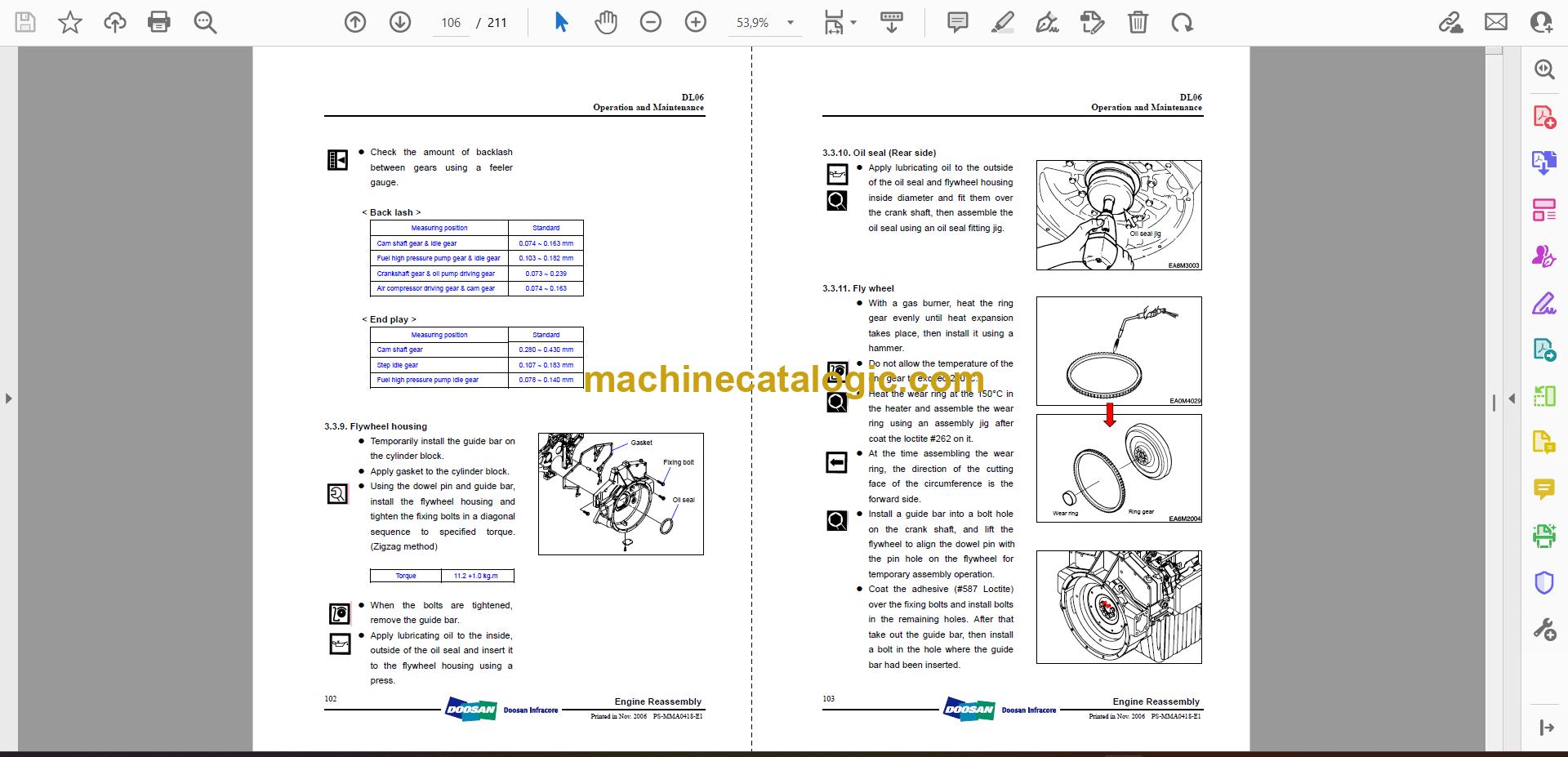The image size is (1568, 757).
Task: Open the Fill and Sign tool in sidebar
Action: pyautogui.click(x=1544, y=304)
